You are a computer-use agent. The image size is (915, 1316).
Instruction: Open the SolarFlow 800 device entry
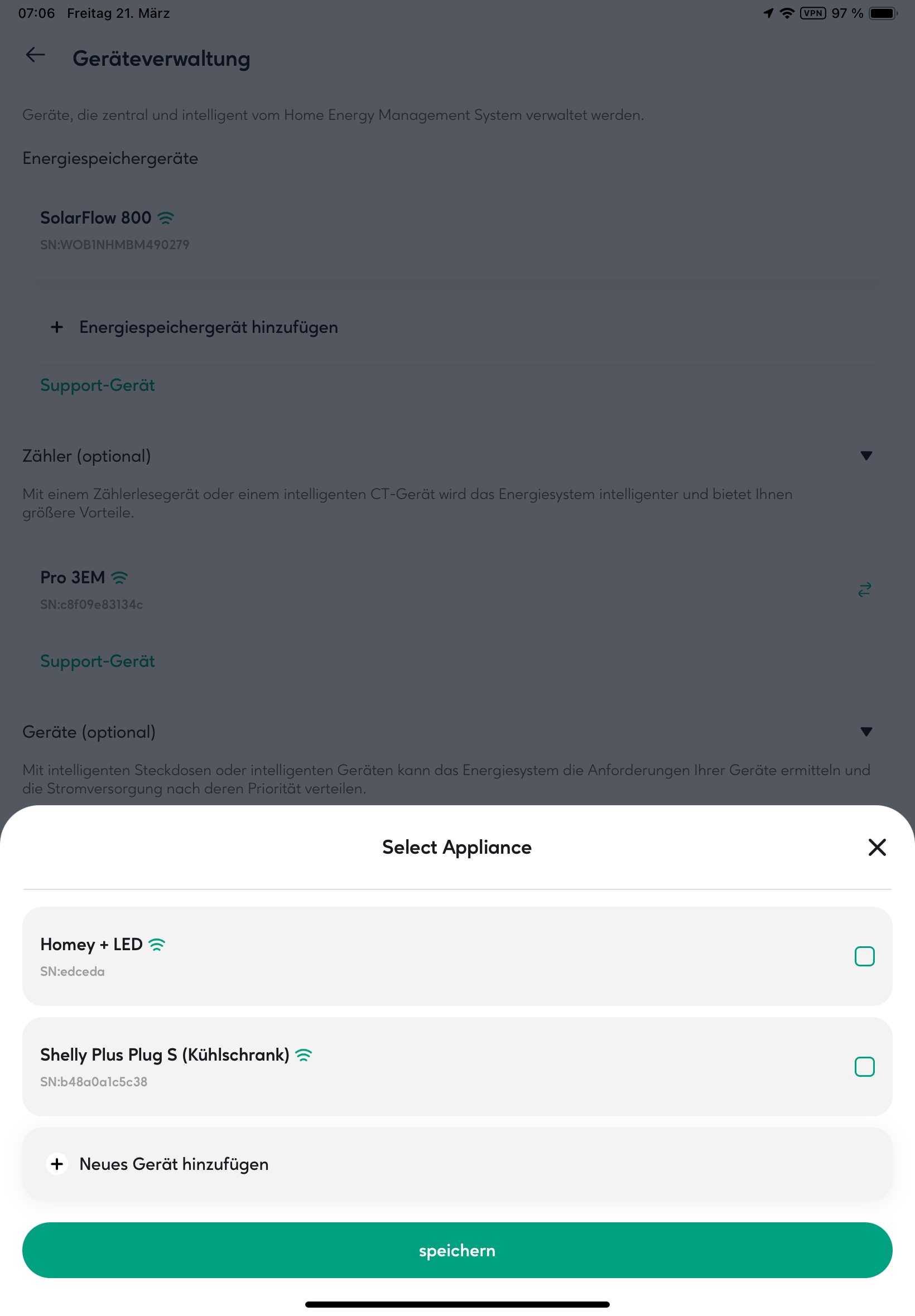[x=457, y=230]
